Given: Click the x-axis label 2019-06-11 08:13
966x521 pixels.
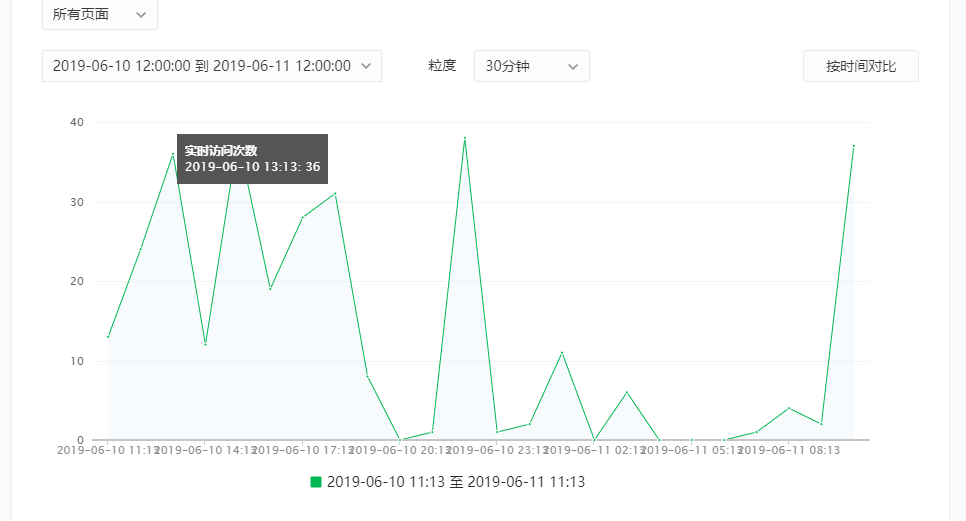Looking at the screenshot, I should 789,450.
